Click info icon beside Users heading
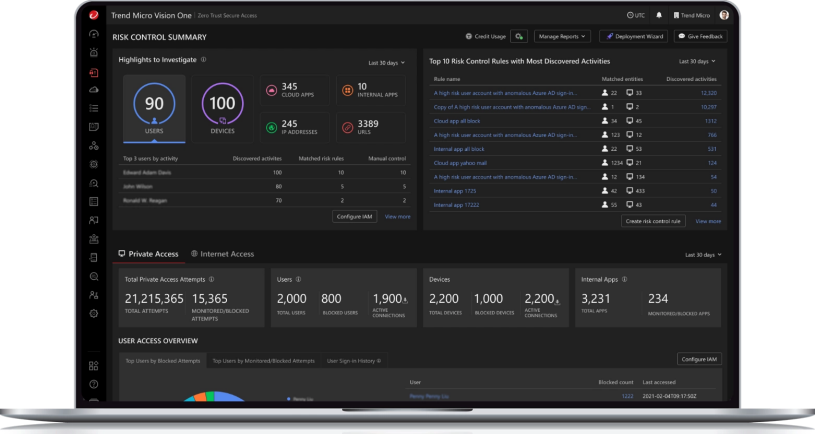This screenshot has width=816, height=434. (x=298, y=279)
